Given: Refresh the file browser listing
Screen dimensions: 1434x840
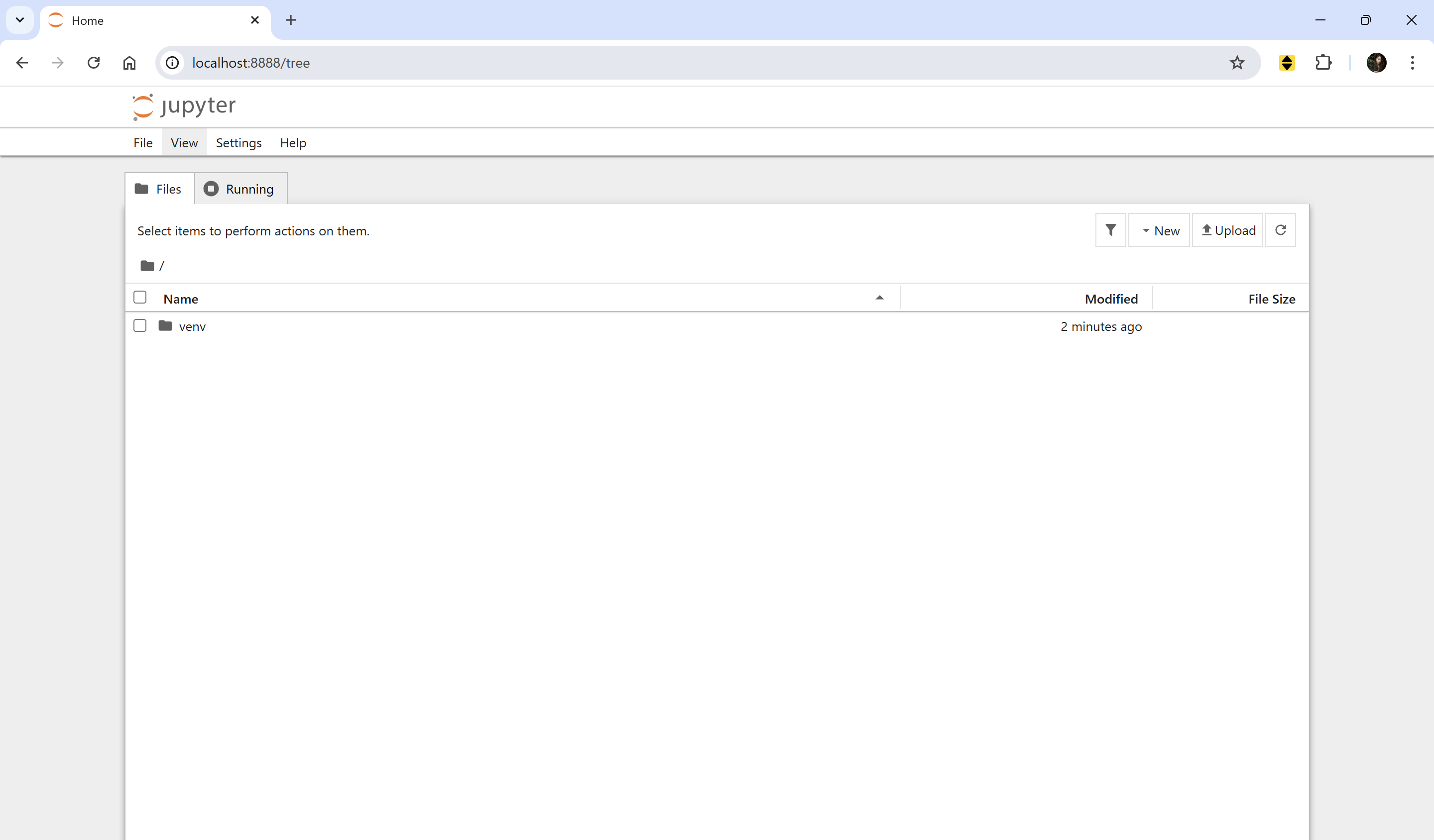Looking at the screenshot, I should point(1280,230).
